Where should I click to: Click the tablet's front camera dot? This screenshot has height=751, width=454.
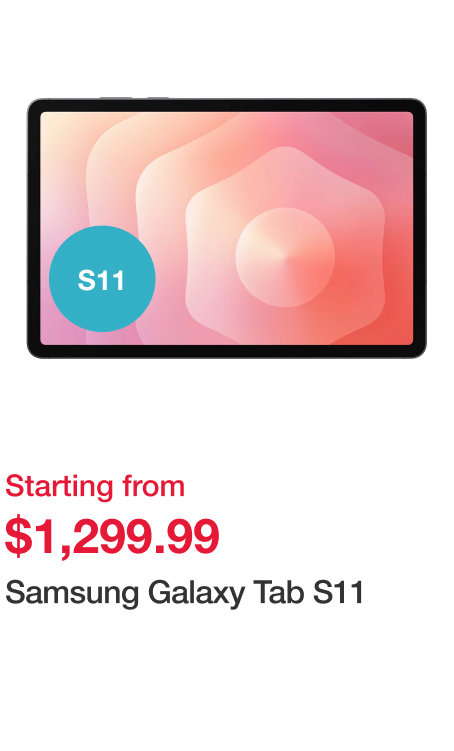pyautogui.click(x=227, y=105)
